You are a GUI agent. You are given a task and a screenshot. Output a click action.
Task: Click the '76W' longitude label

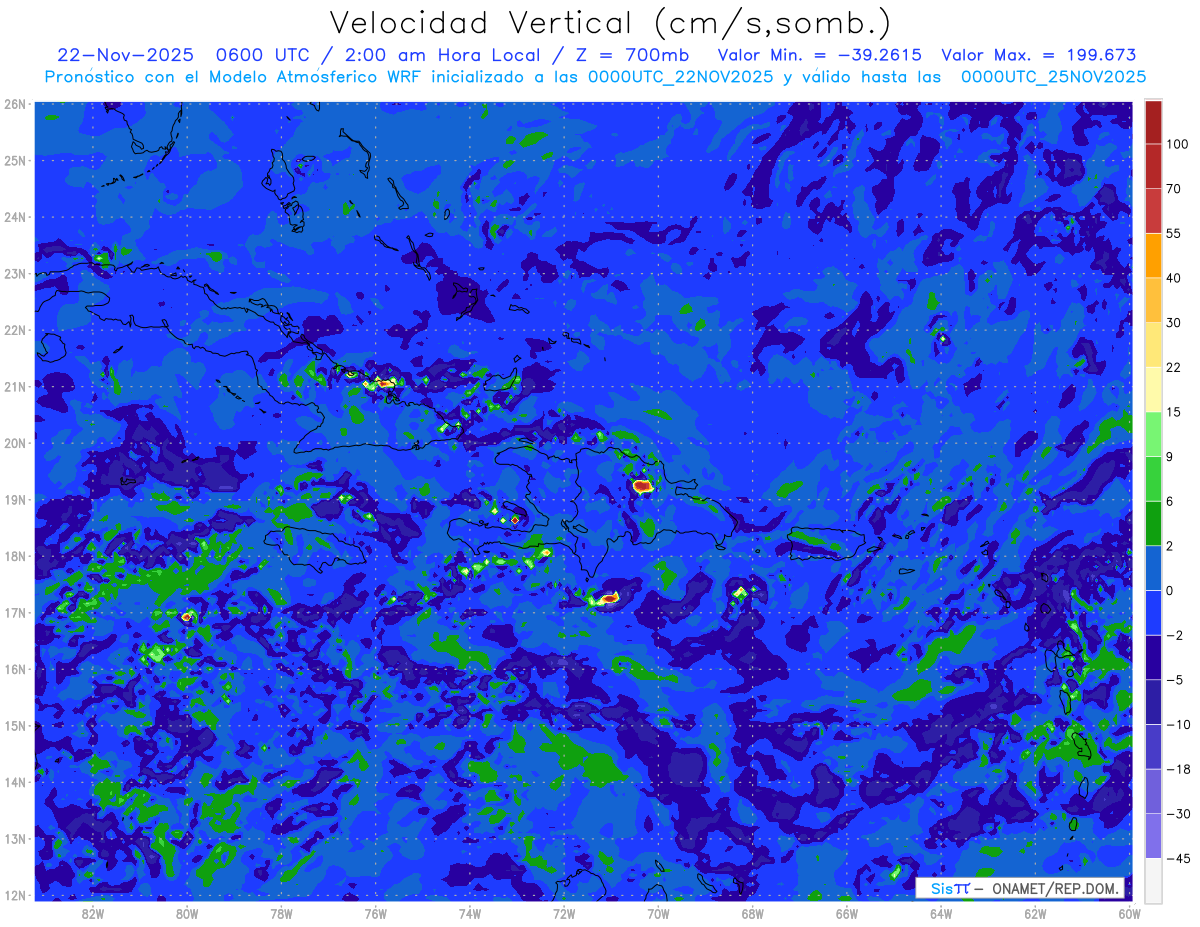pos(376,913)
